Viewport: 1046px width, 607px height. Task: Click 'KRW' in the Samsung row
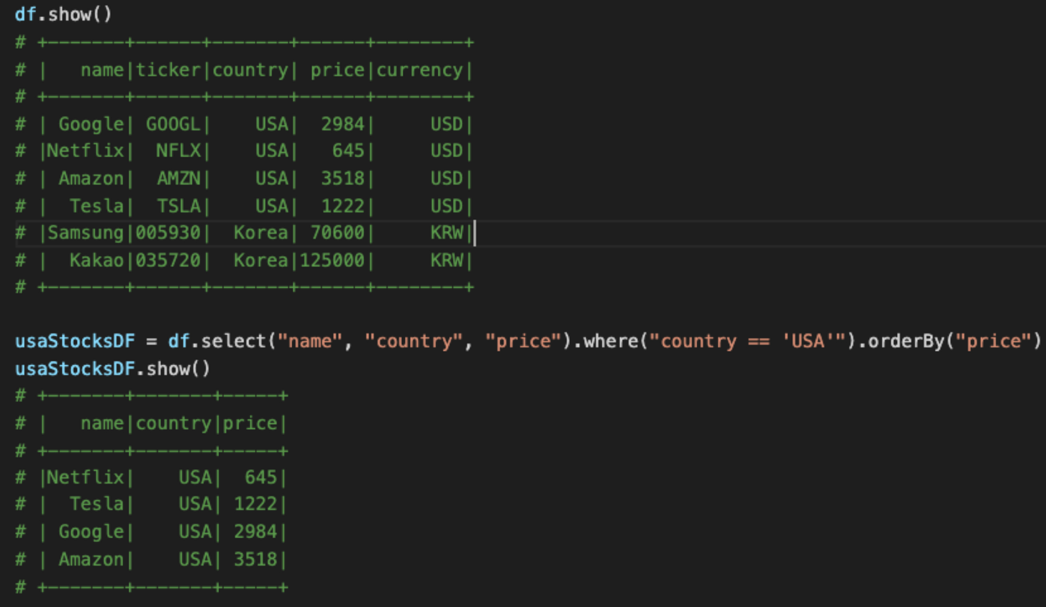click(x=447, y=233)
